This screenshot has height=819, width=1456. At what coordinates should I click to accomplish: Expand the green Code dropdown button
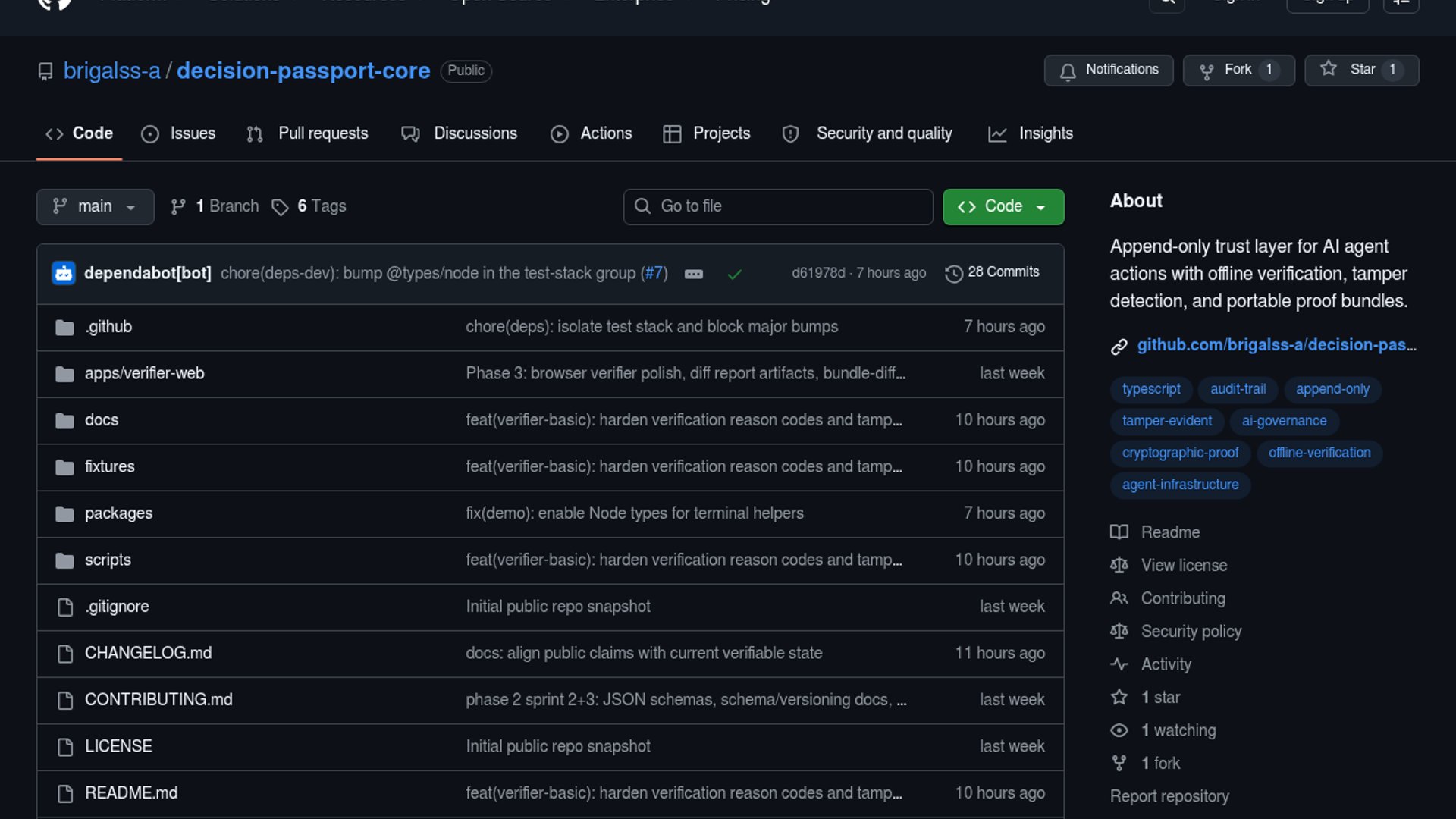[1003, 206]
